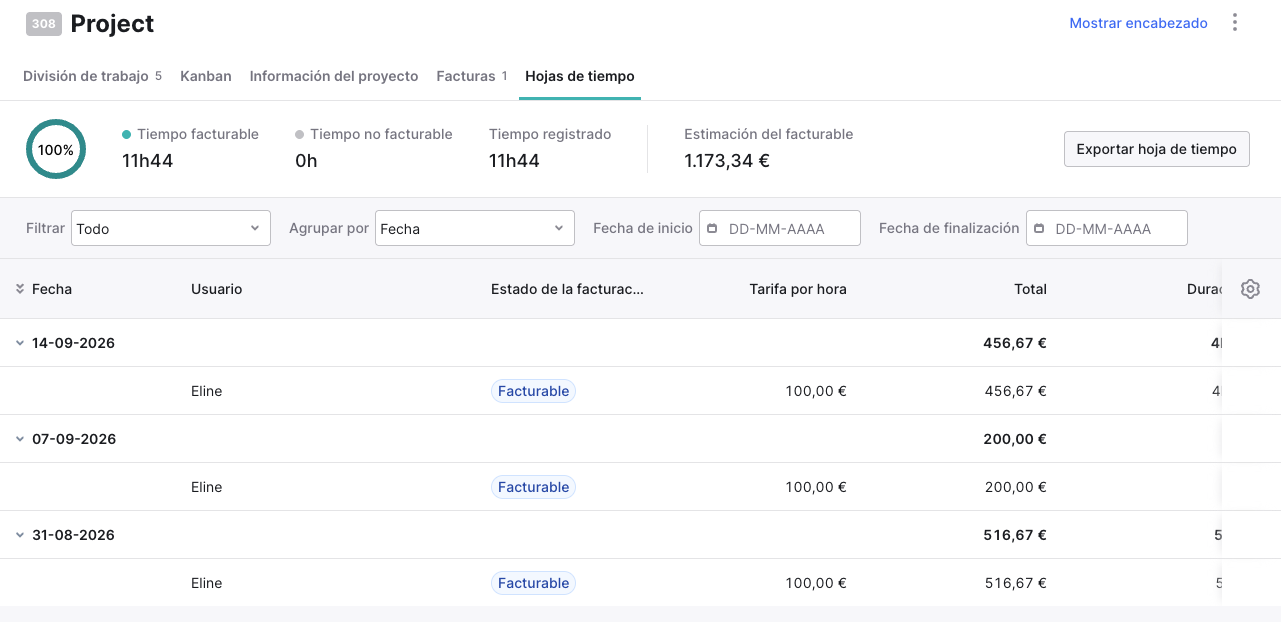Click Facturable badge in 456,67 € row
This screenshot has width=1281, height=622.
534,391
